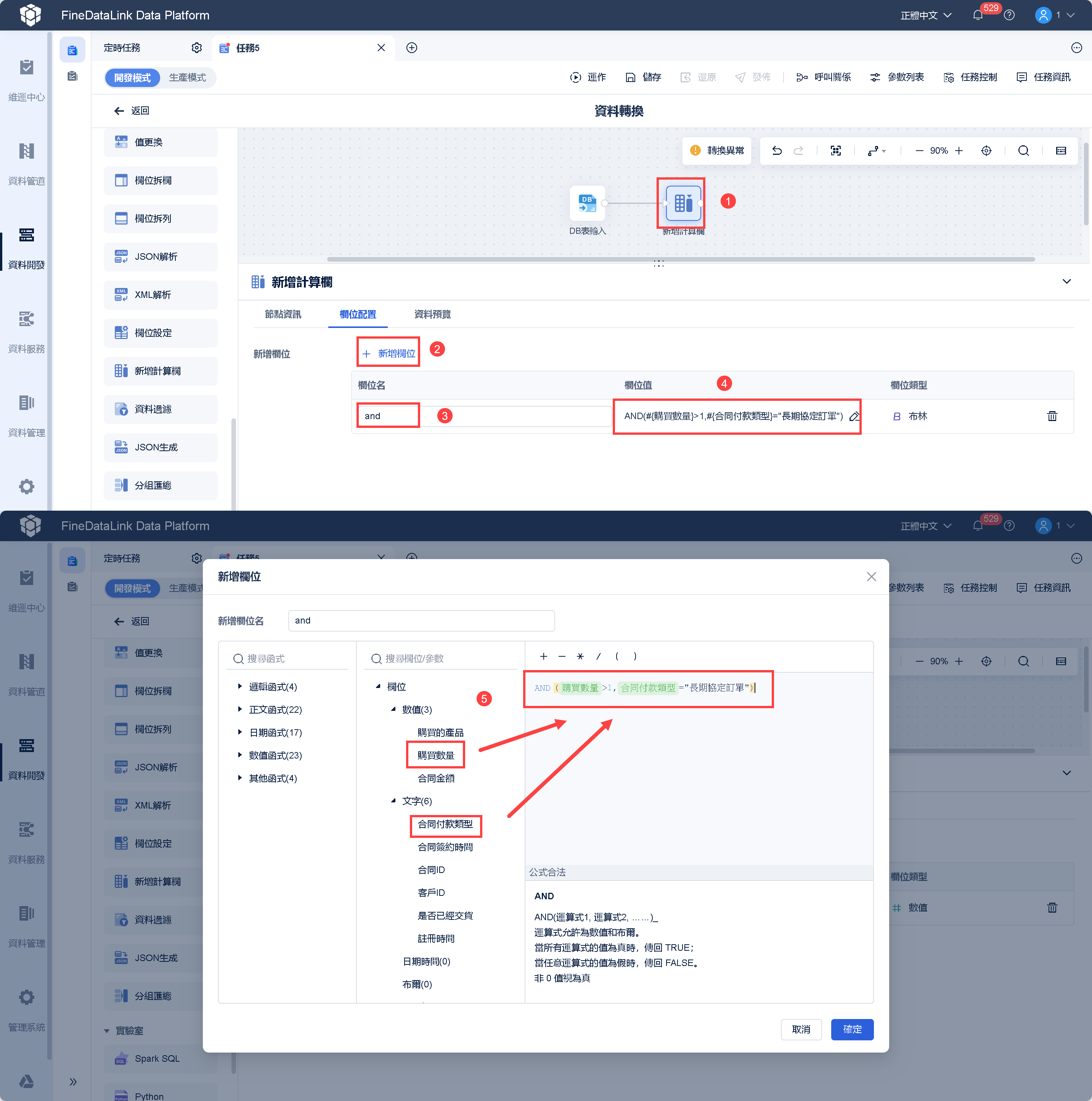Click the undo arrow in canvas toolbar
The width and height of the screenshot is (1092, 1101).
point(777,150)
